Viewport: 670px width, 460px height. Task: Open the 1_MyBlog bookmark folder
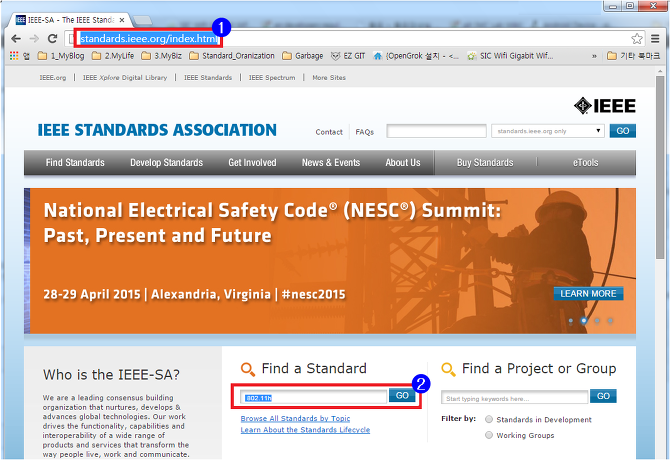tap(61, 56)
